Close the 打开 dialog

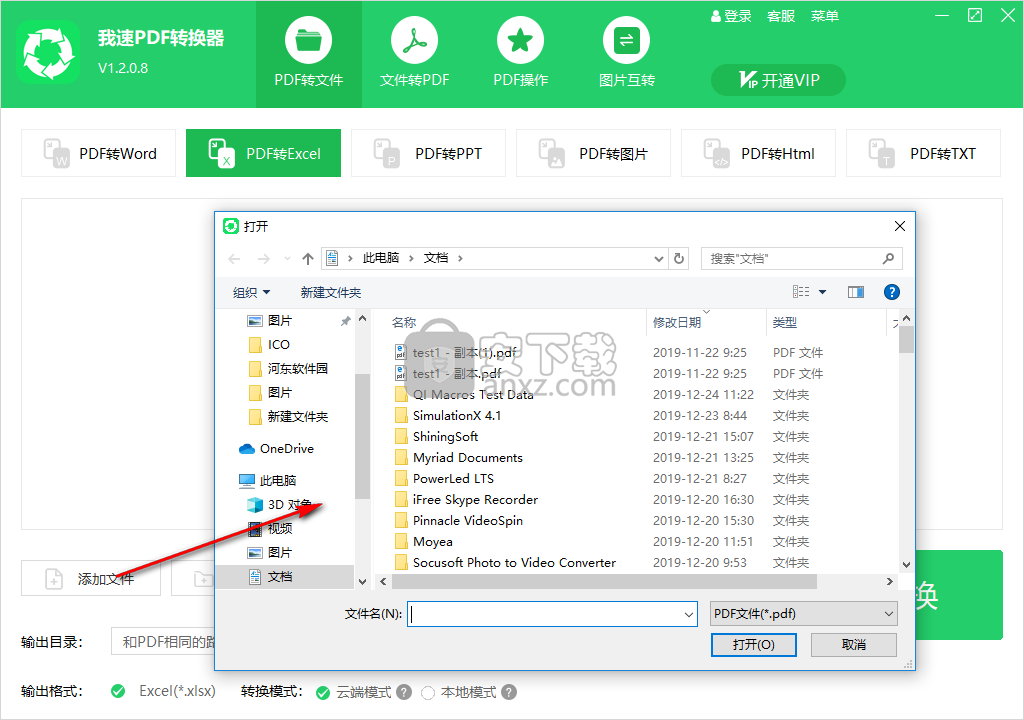[x=899, y=226]
